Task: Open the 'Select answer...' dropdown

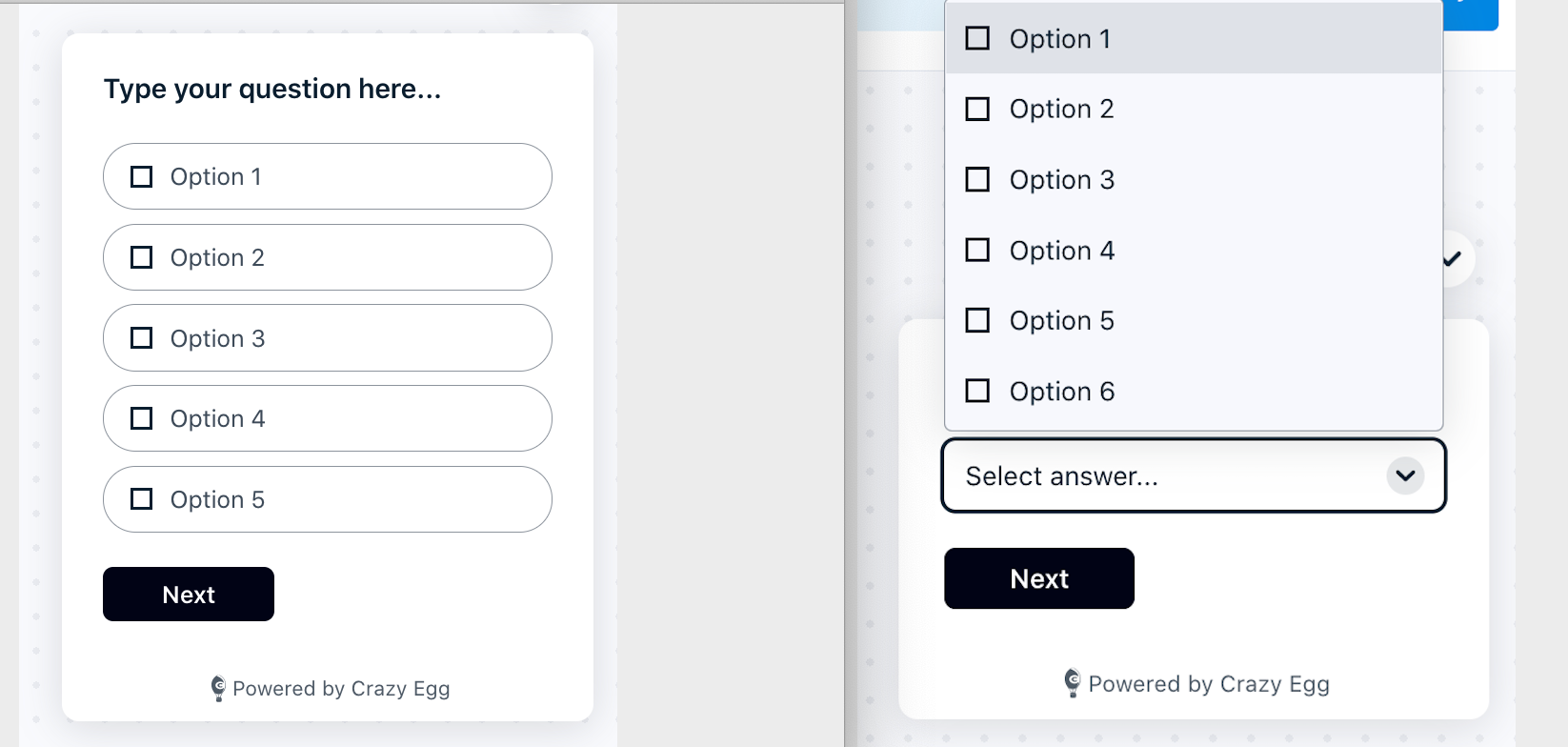Action: pyautogui.click(x=1194, y=475)
